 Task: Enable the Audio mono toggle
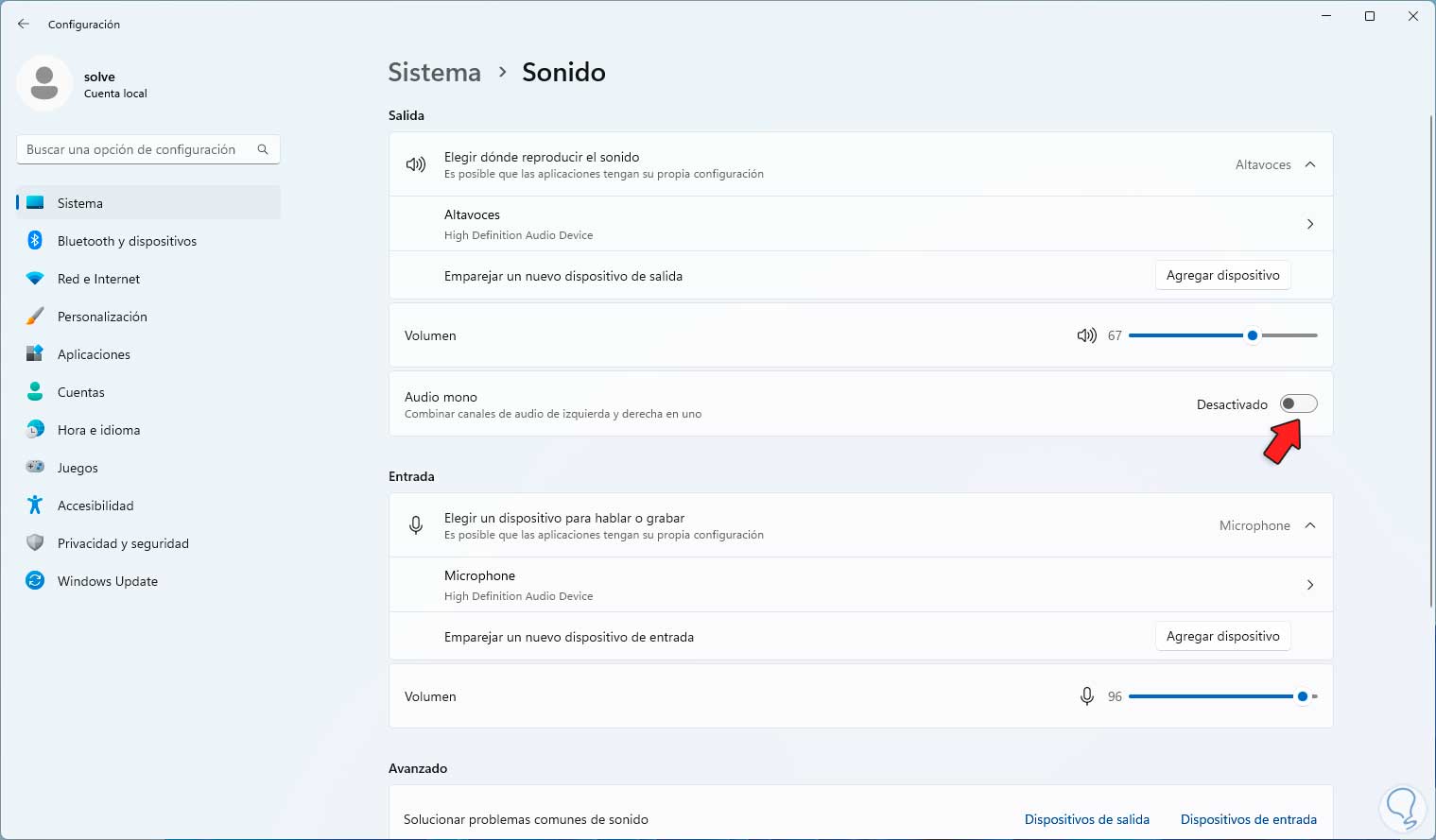coord(1298,404)
